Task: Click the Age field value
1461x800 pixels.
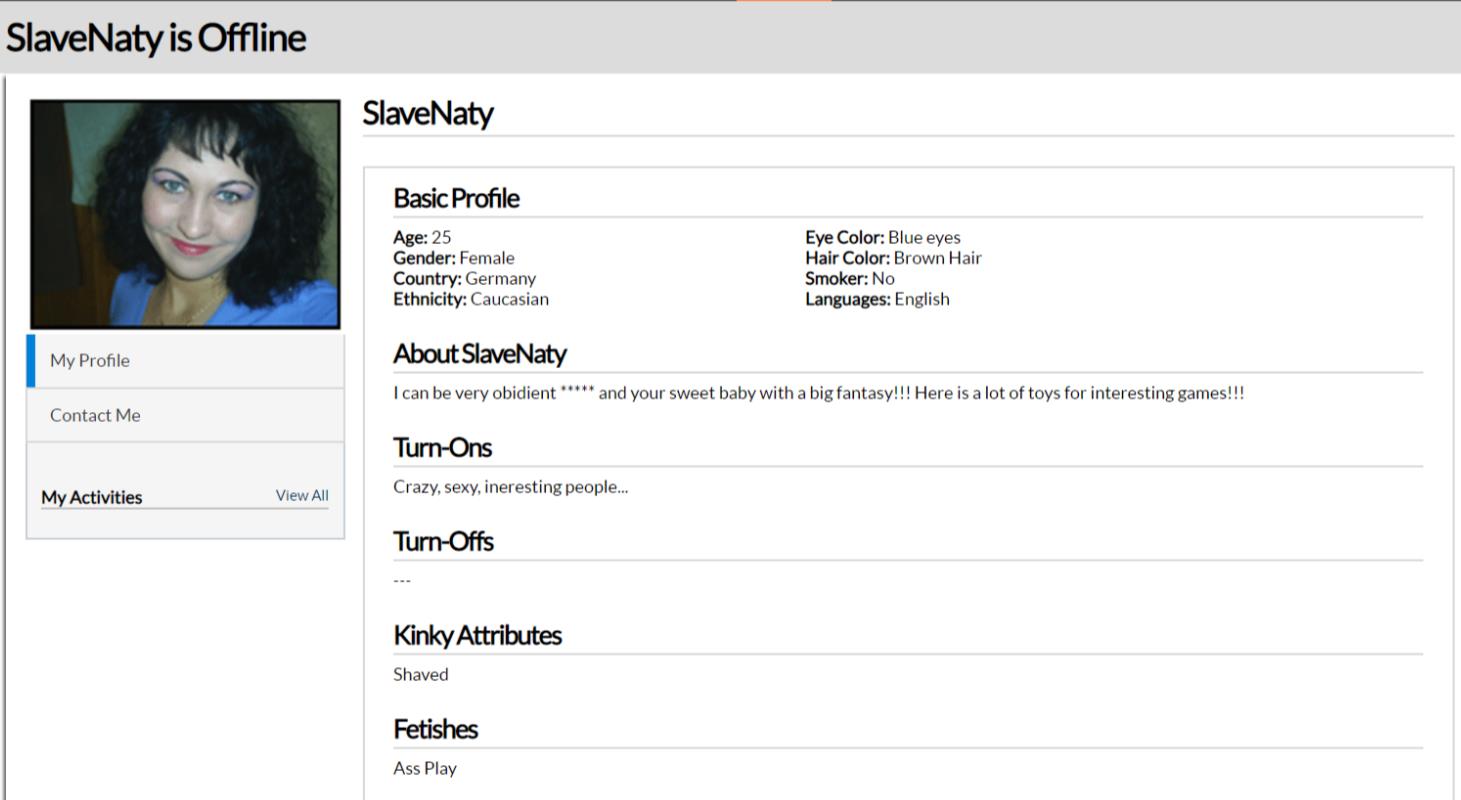Action: click(x=441, y=238)
